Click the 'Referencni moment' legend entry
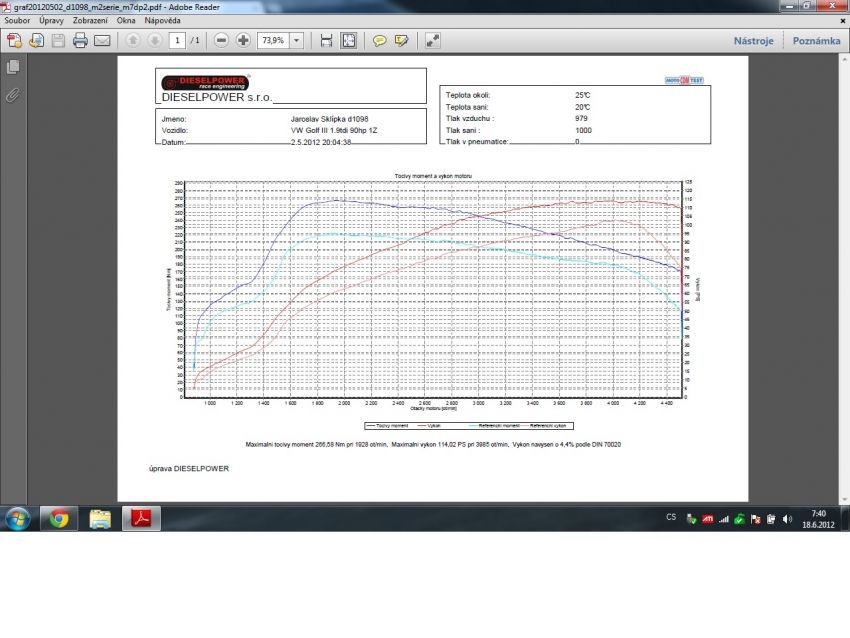 tap(494, 426)
